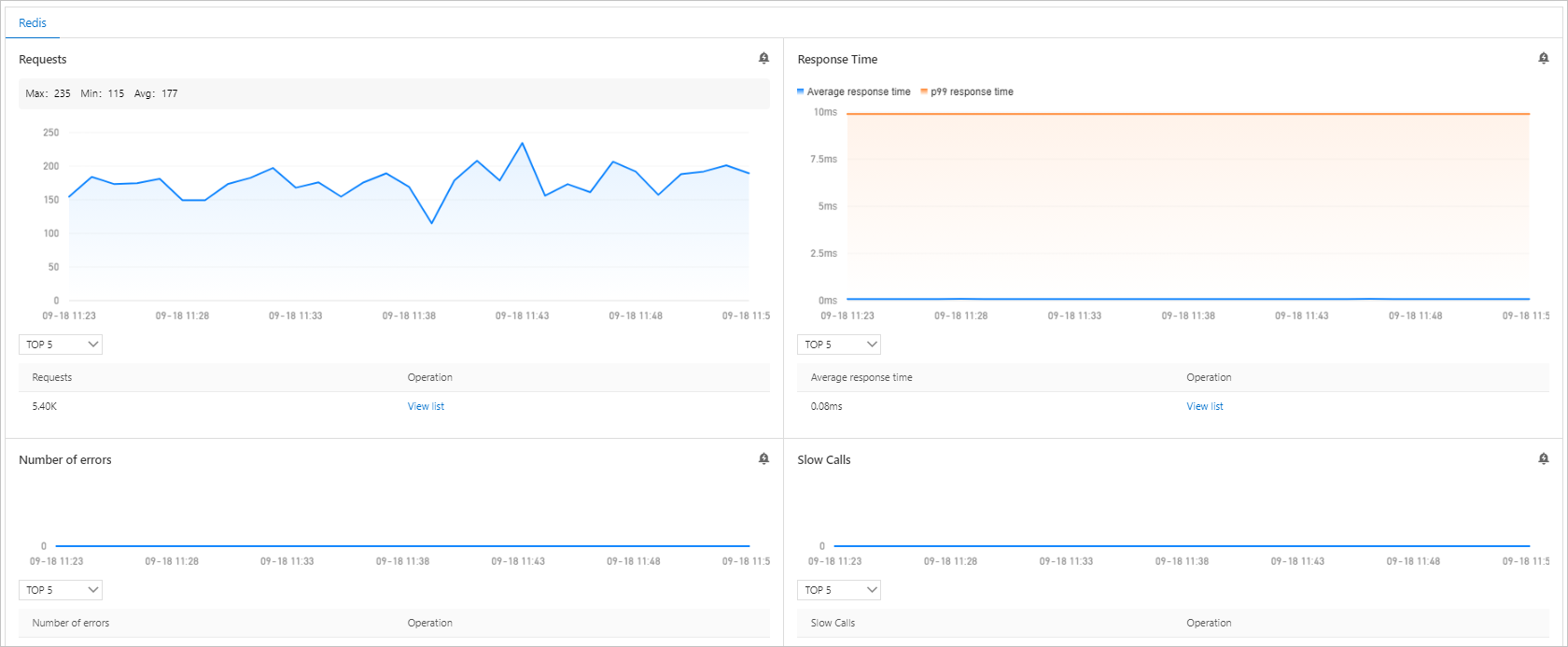Click the Avg: 177 statistic text
This screenshot has width=1568, height=647.
point(156,93)
